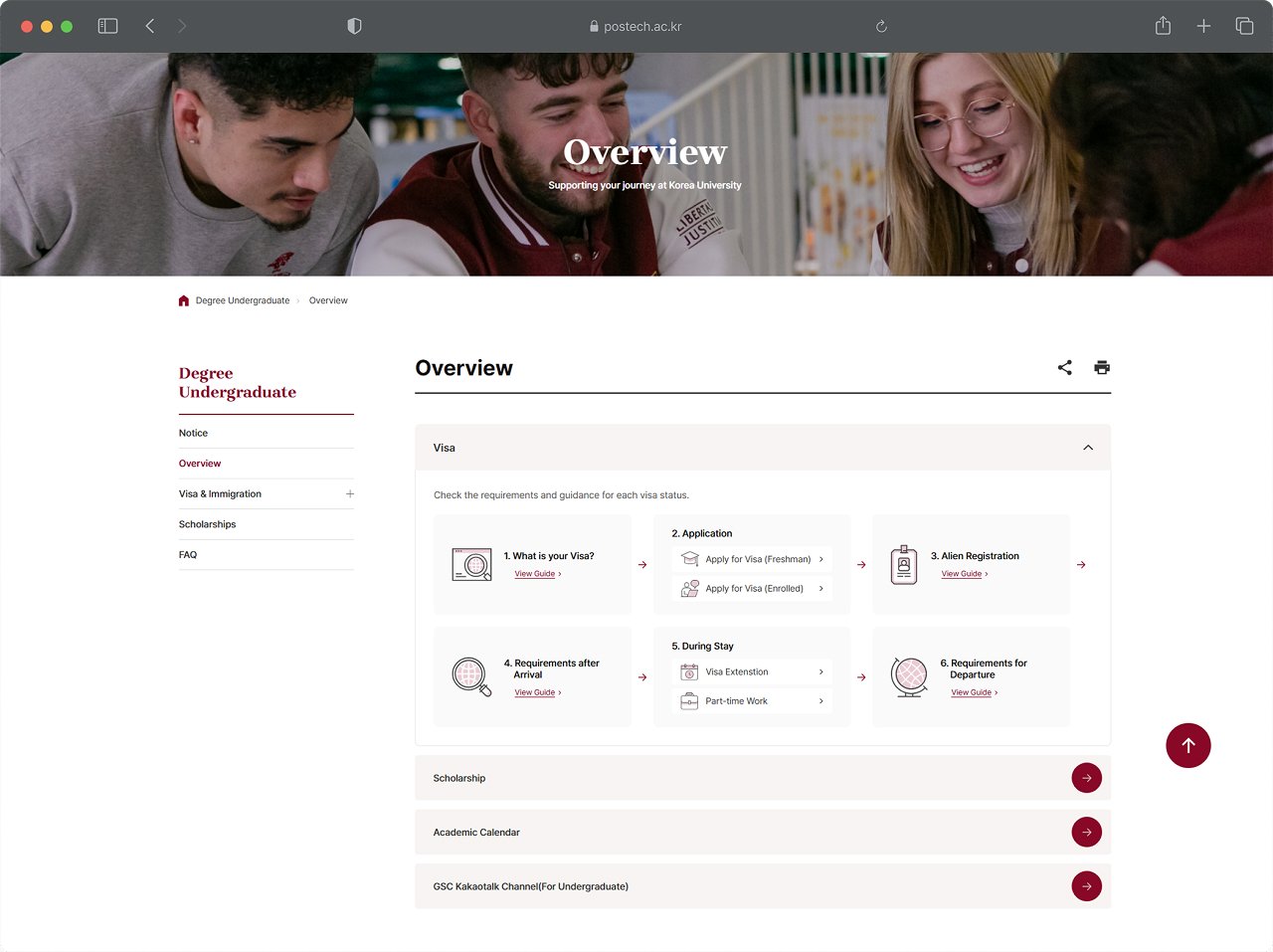Image resolution: width=1273 pixels, height=952 pixels.
Task: Open Part-time Work under During Stay
Action: point(752,700)
